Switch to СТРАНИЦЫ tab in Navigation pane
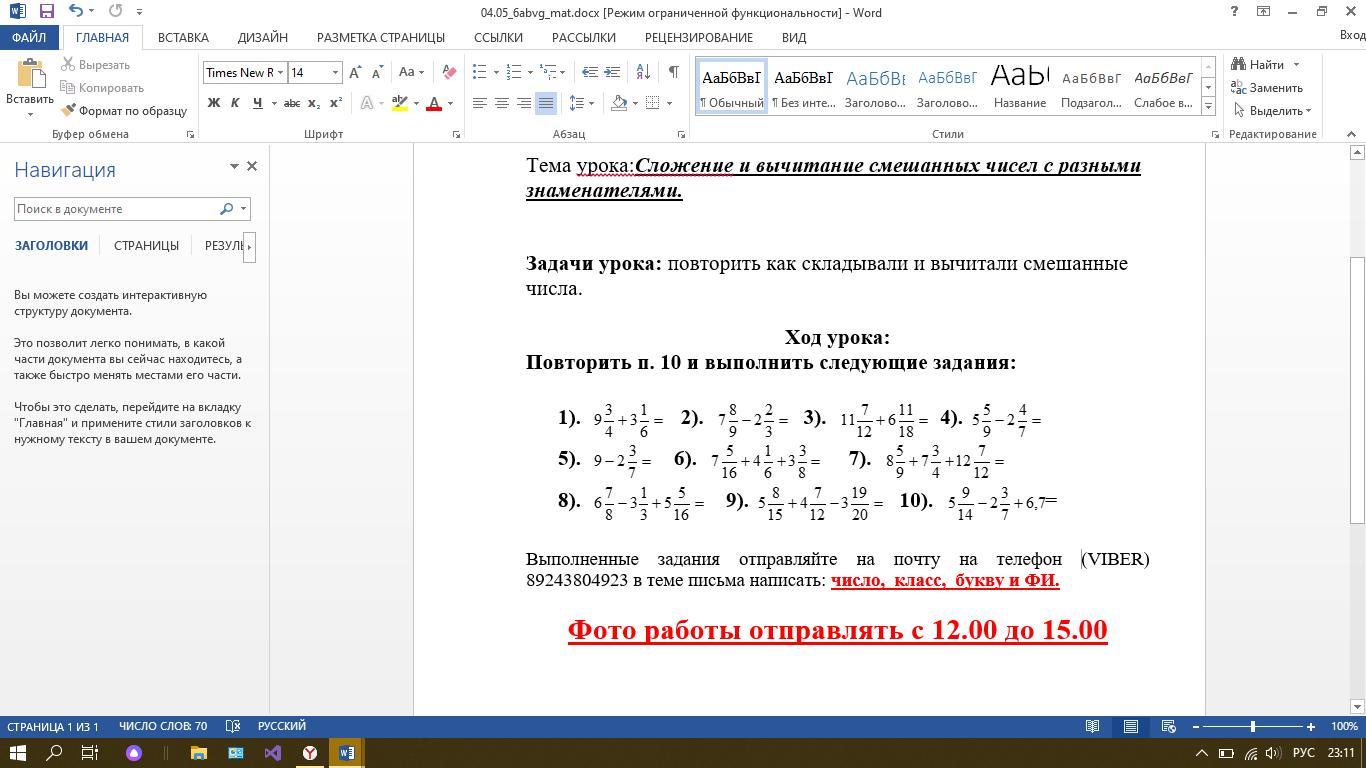The height and width of the screenshot is (768, 1366). tap(146, 245)
